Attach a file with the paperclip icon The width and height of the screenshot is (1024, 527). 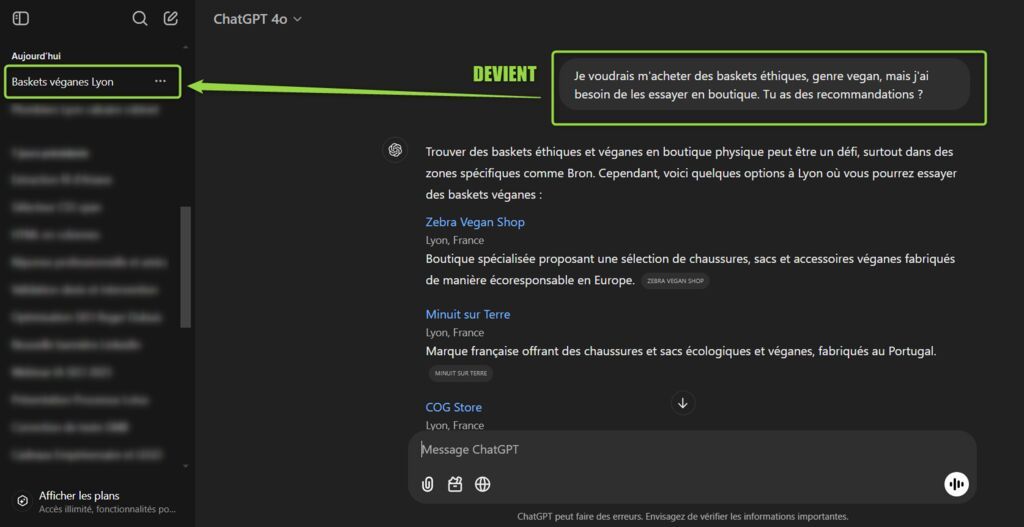[427, 485]
